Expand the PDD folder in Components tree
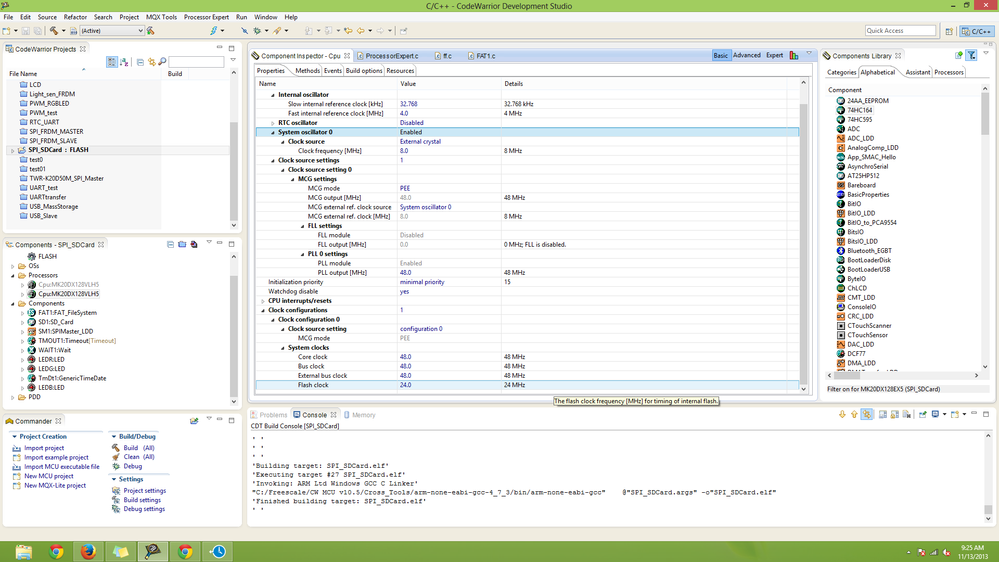 coord(13,397)
